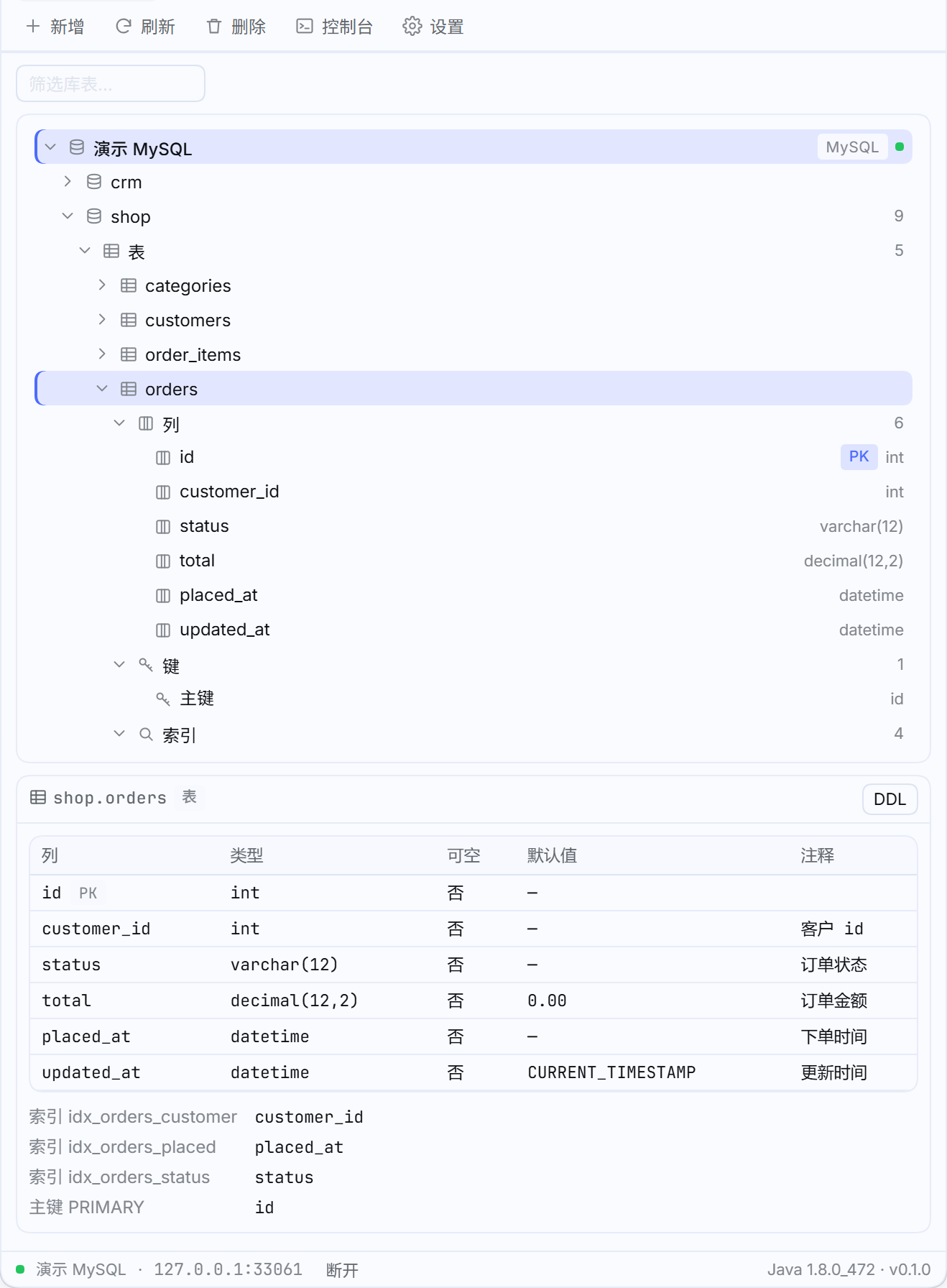
Task: Collapse the shop database chevron
Action: (x=68, y=216)
